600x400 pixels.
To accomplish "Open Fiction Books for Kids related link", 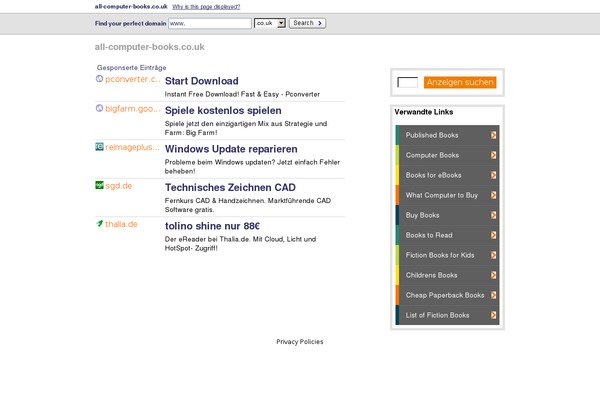I will point(440,255).
